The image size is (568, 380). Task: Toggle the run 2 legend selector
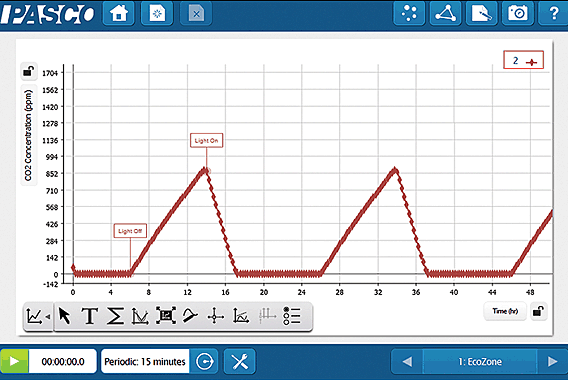[x=523, y=60]
